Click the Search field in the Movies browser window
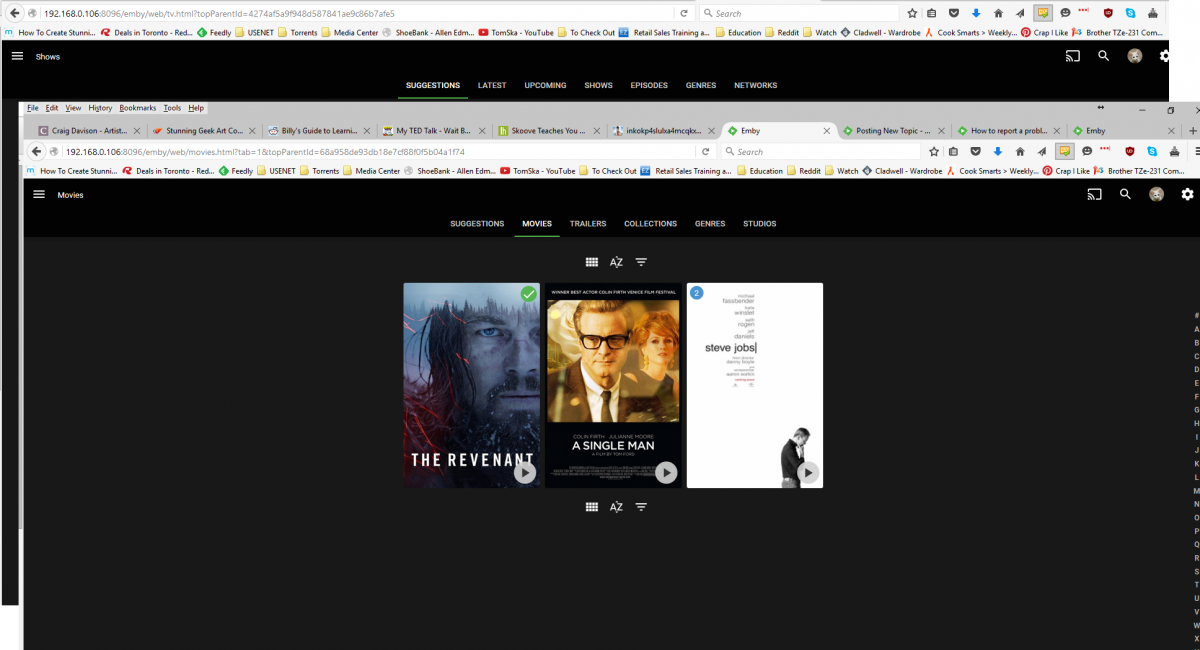The height and width of the screenshot is (650, 1200). pos(820,151)
